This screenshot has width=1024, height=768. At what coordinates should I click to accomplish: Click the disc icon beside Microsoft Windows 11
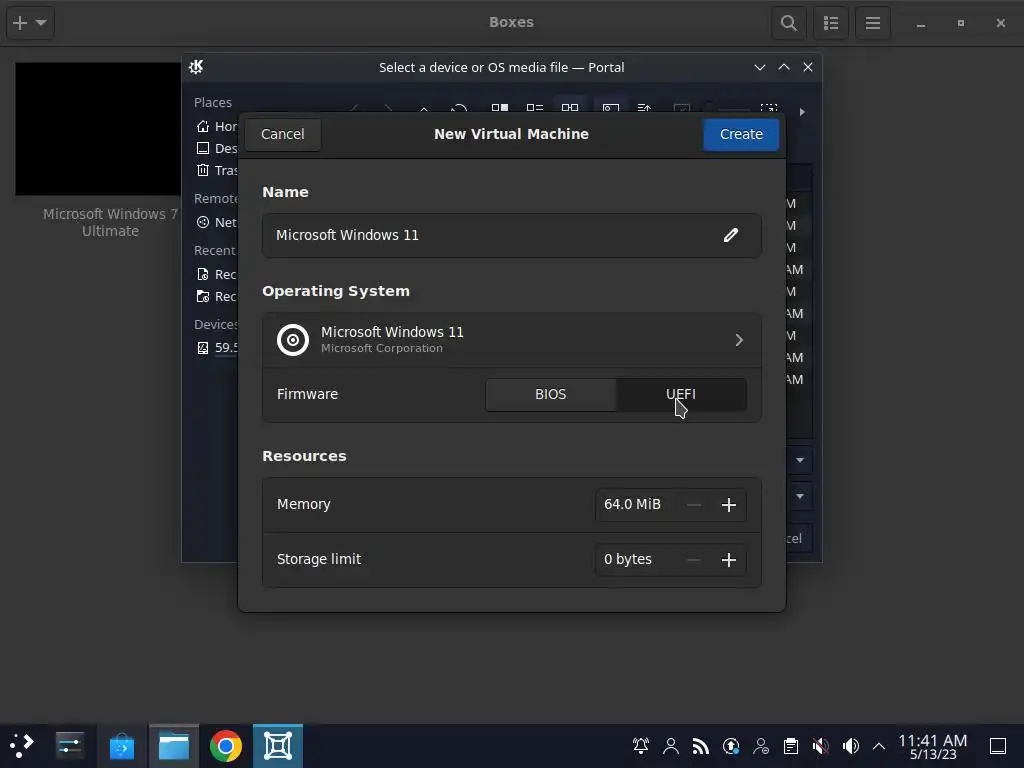(x=293, y=340)
